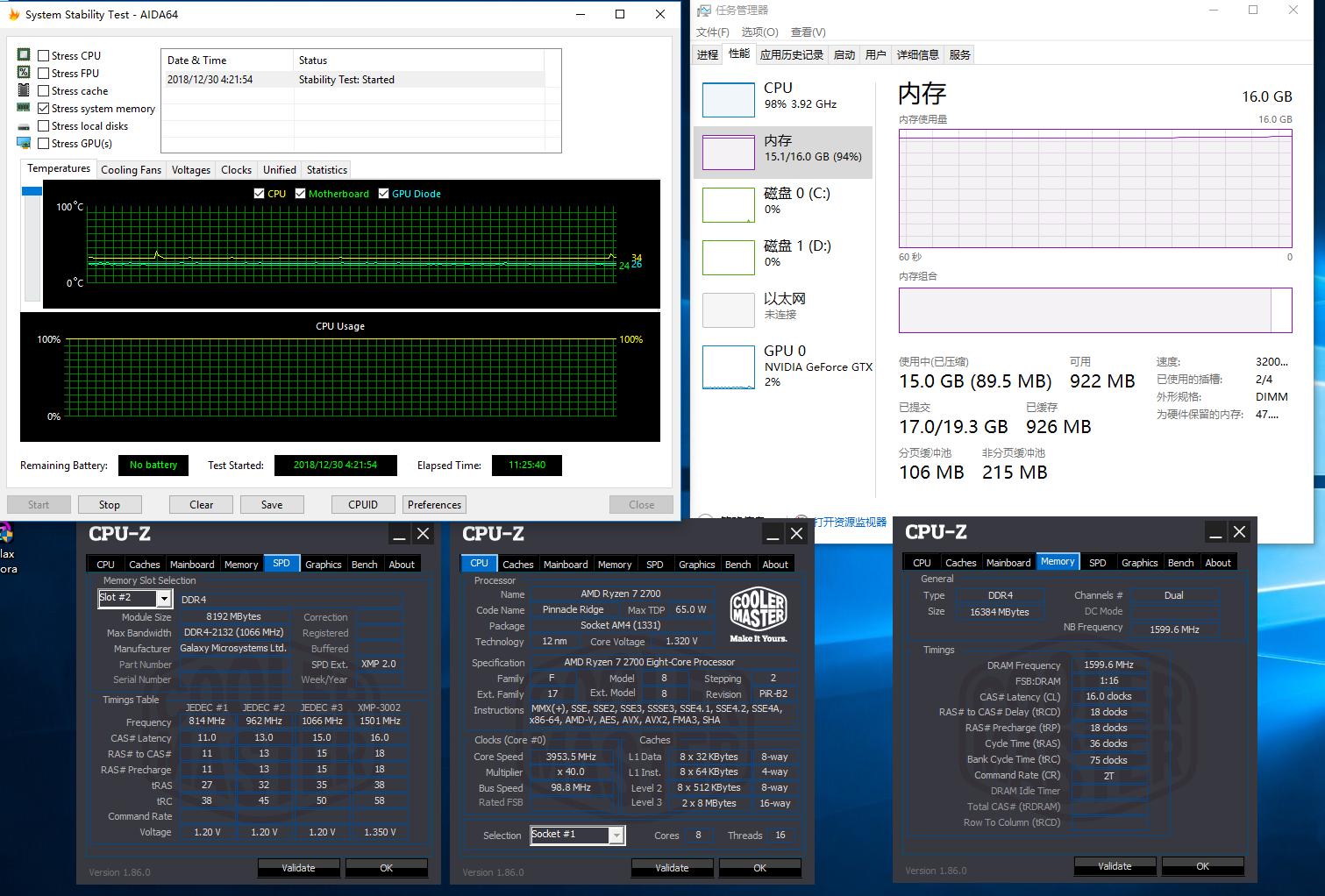Click the system memory stress icon in AIDA64
This screenshot has width=1325, height=896.
23,108
